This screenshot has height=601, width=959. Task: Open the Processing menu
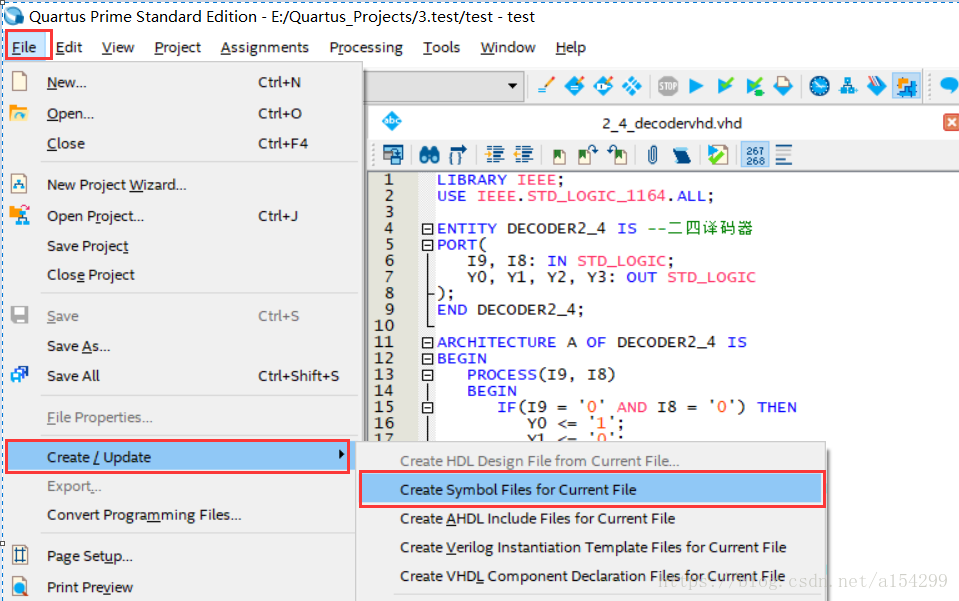(x=366, y=47)
